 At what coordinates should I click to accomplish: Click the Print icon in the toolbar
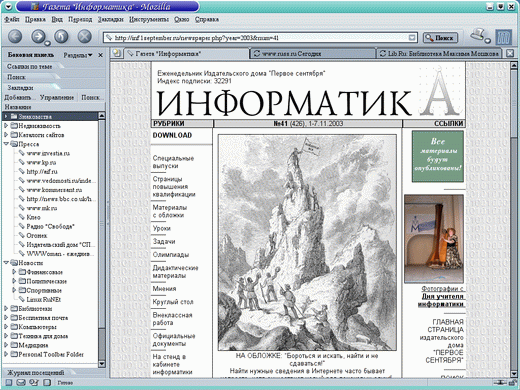pyautogui.click(x=479, y=35)
